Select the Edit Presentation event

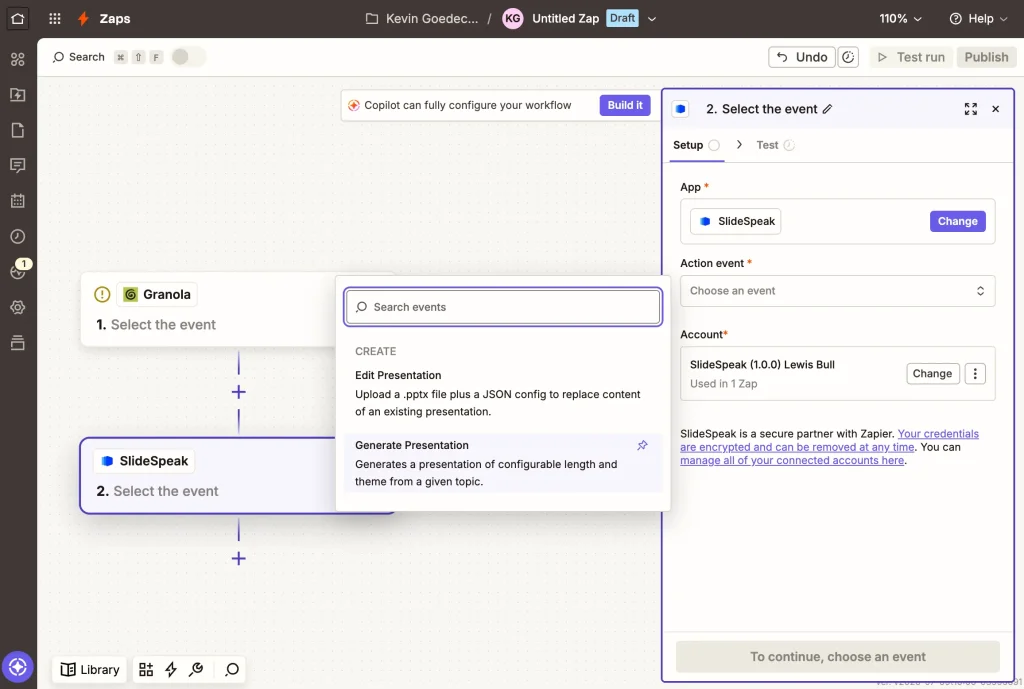pyautogui.click(x=503, y=393)
